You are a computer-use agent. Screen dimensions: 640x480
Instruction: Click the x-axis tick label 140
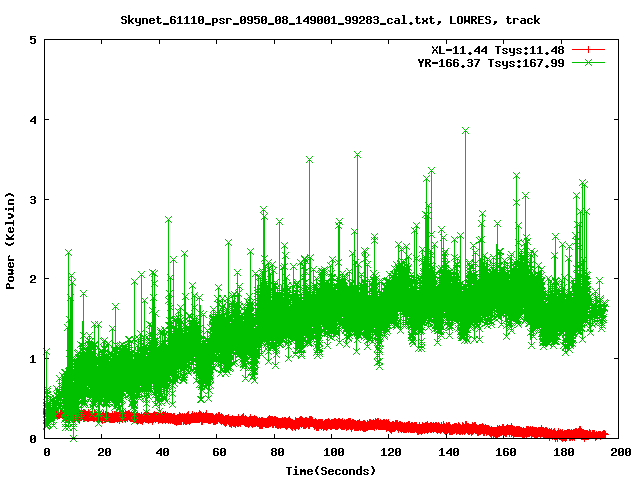click(x=447, y=453)
